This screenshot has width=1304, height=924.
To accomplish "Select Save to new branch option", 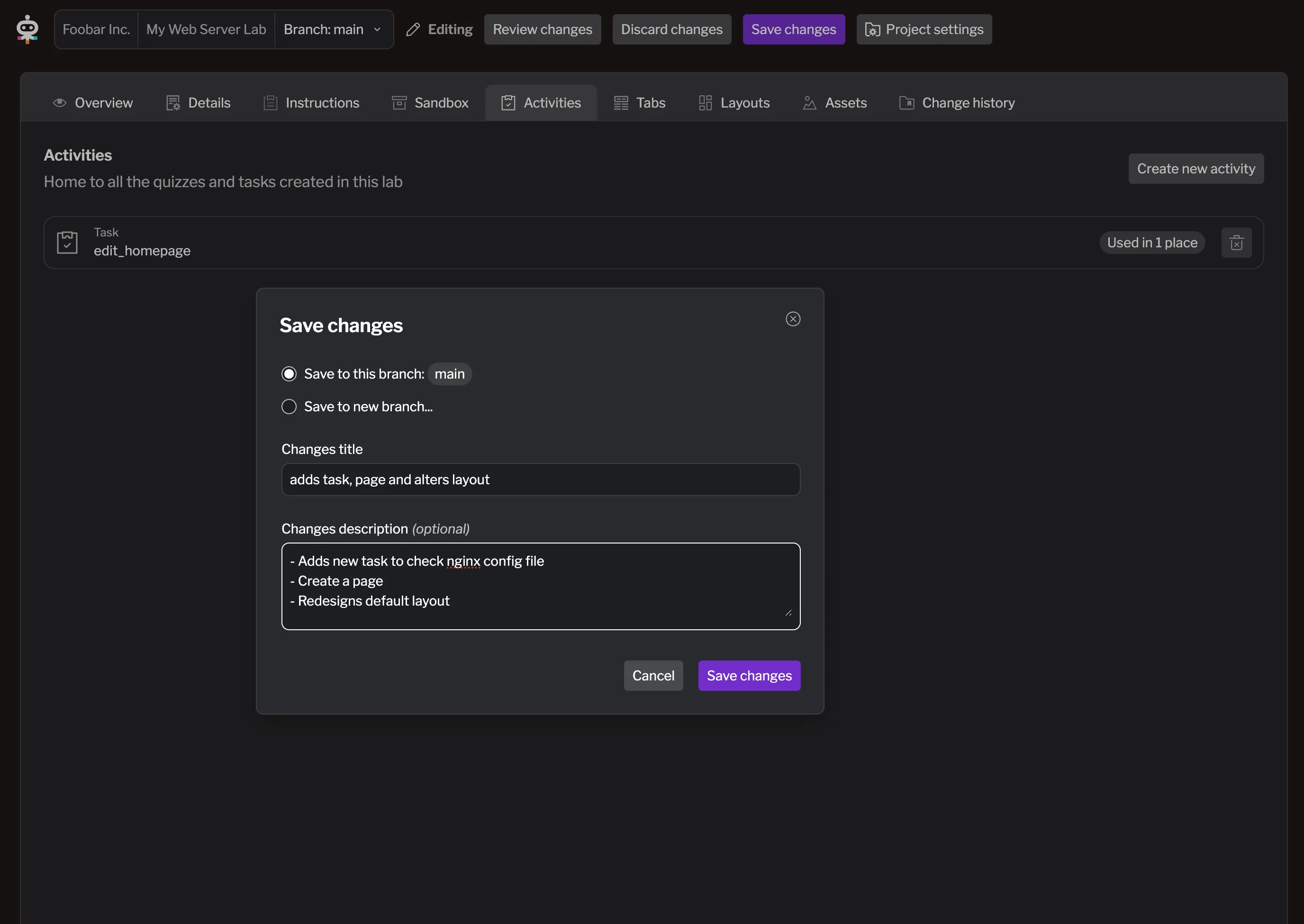I will pyautogui.click(x=289, y=407).
